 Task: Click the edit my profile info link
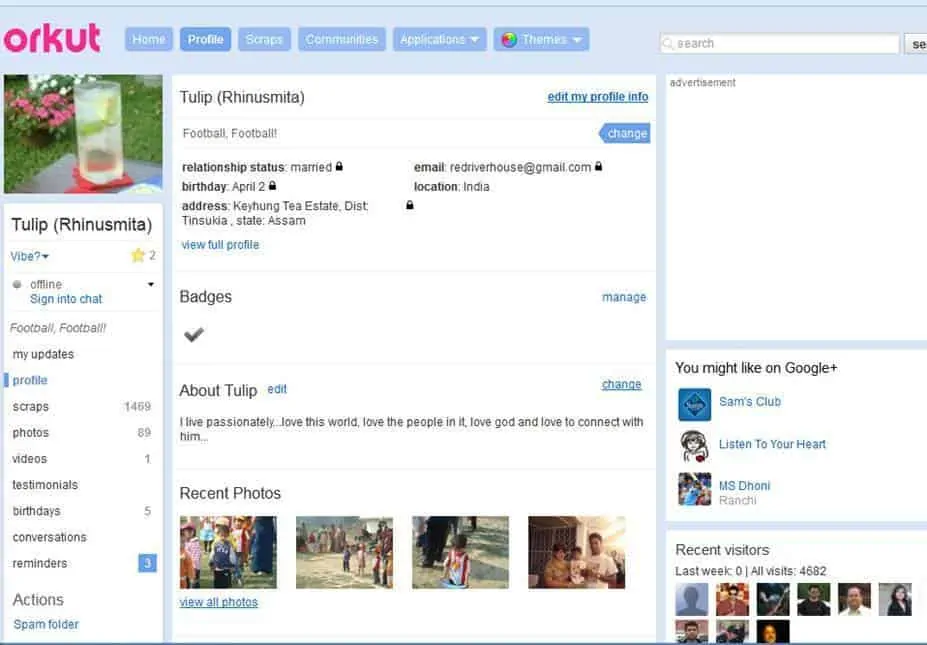point(597,97)
